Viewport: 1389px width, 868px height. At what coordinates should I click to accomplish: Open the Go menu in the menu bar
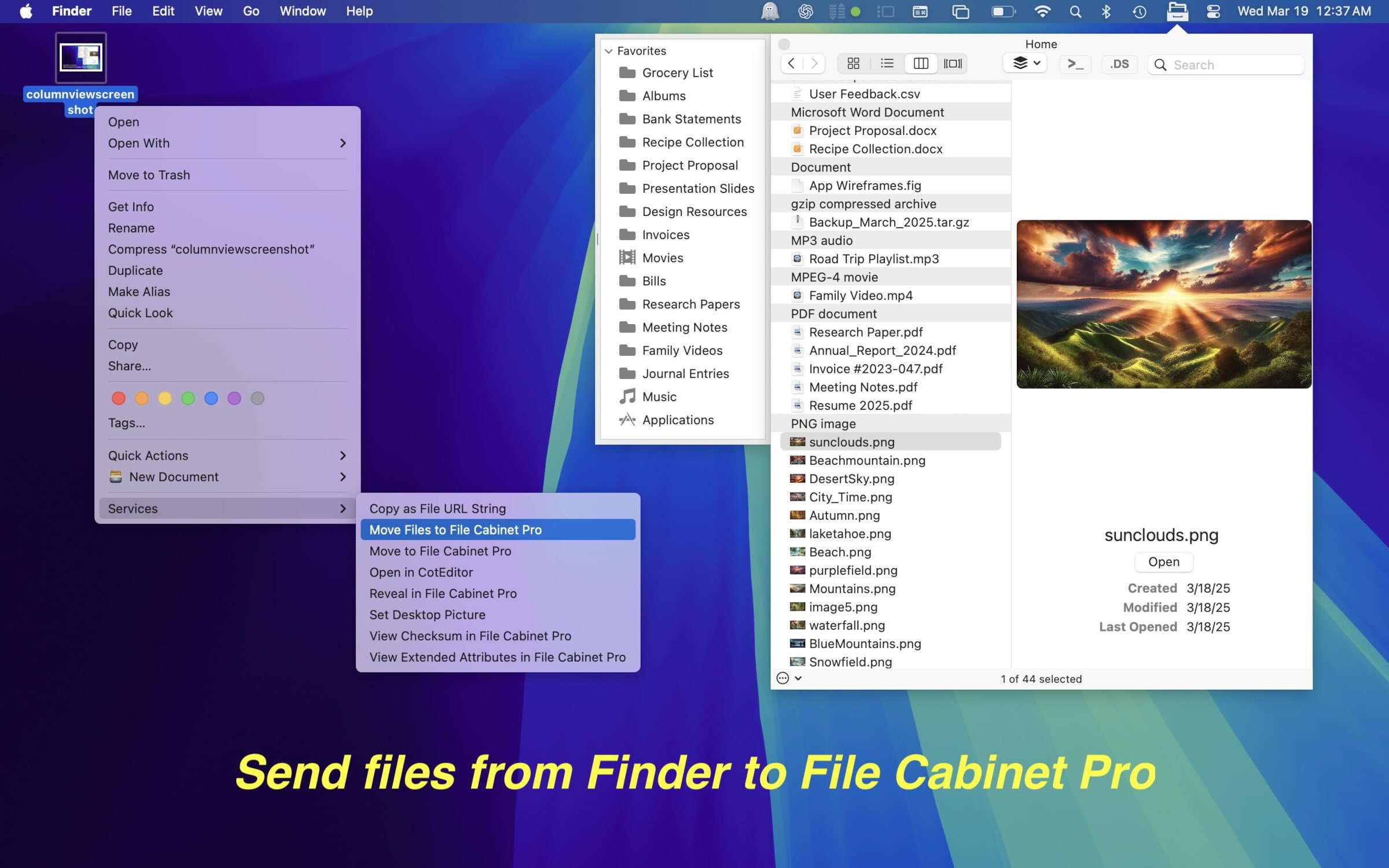[251, 11]
